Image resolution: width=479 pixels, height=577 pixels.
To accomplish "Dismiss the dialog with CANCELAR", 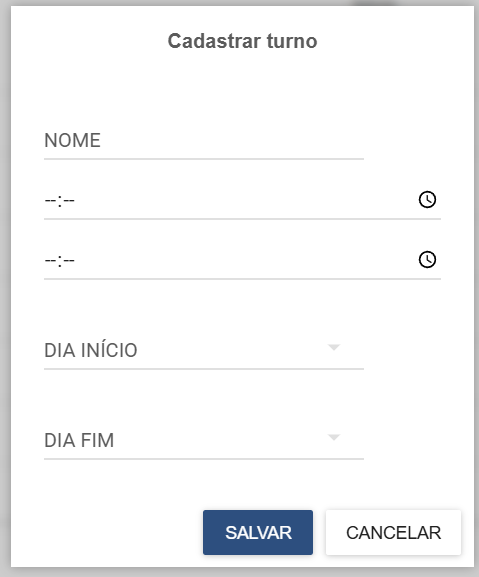I will [x=393, y=532].
